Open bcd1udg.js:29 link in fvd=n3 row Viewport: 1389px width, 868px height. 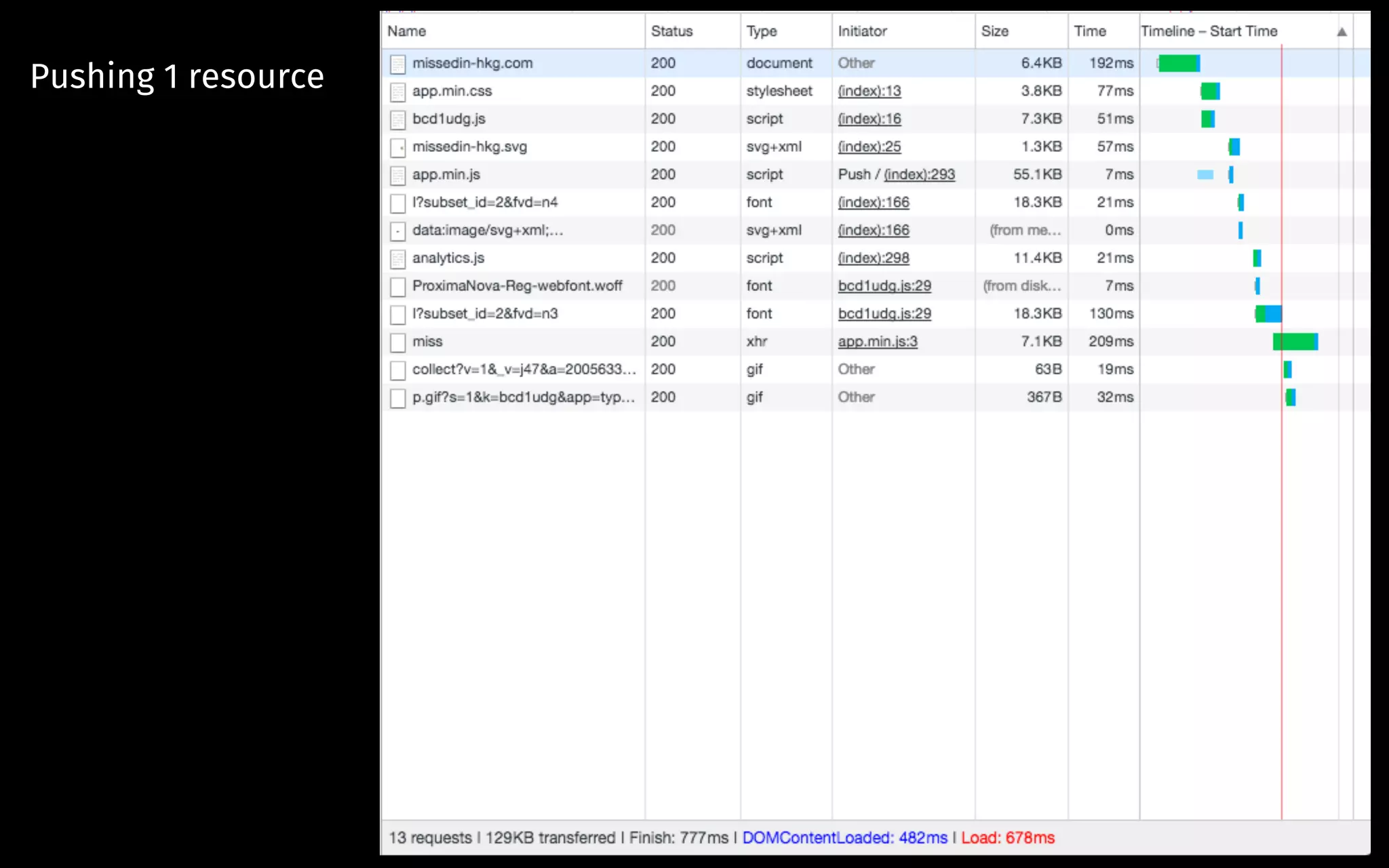[884, 313]
